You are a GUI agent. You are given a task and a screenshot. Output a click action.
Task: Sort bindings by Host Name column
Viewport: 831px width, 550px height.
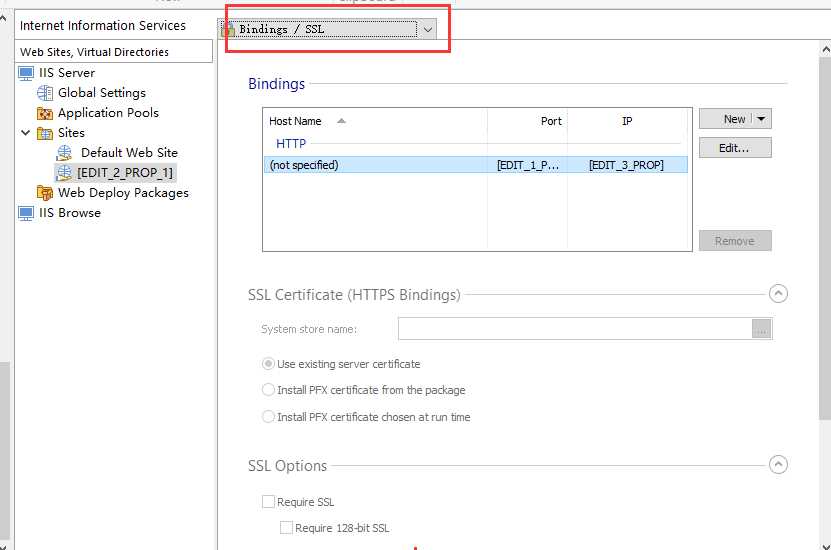click(375, 121)
